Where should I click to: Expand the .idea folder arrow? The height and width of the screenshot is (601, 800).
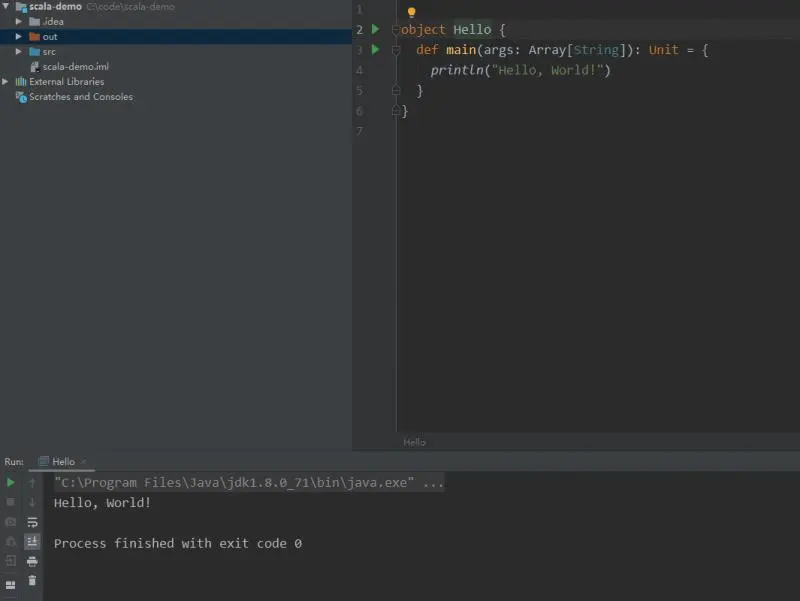[x=18, y=21]
